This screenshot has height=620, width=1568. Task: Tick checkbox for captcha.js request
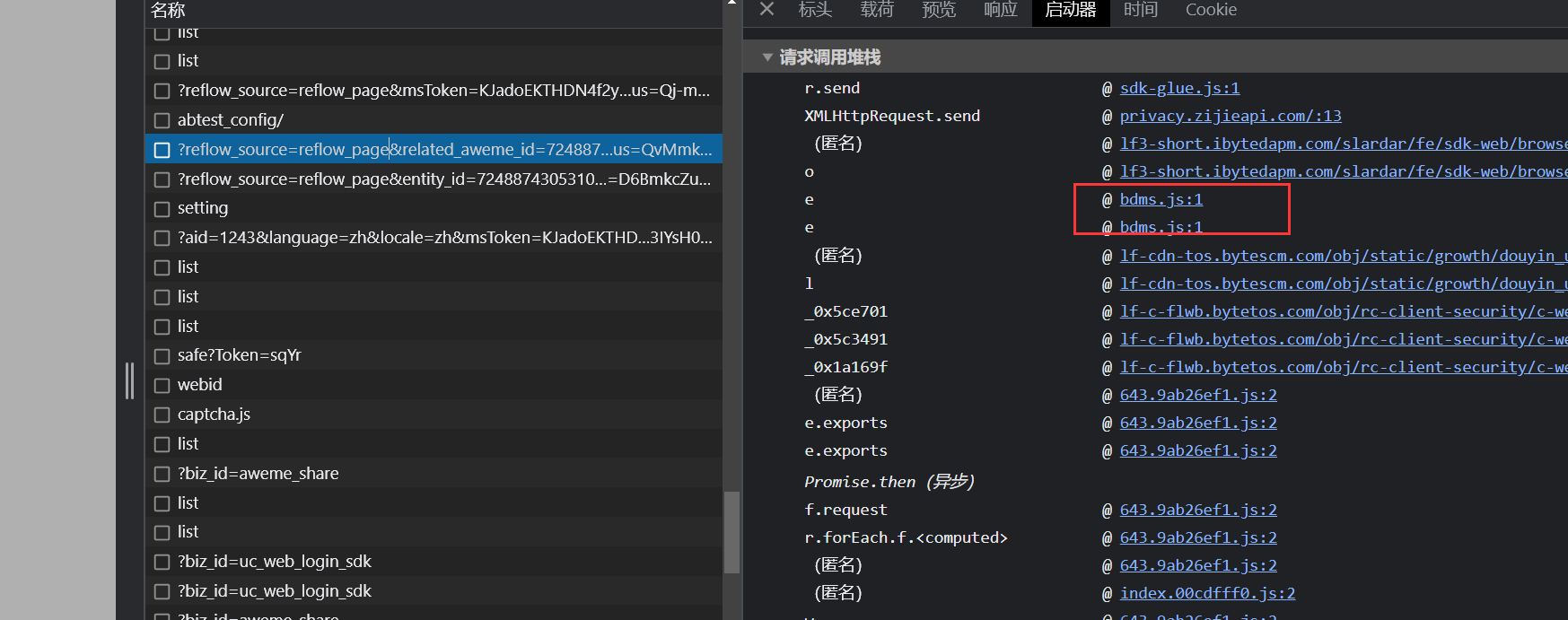(162, 415)
